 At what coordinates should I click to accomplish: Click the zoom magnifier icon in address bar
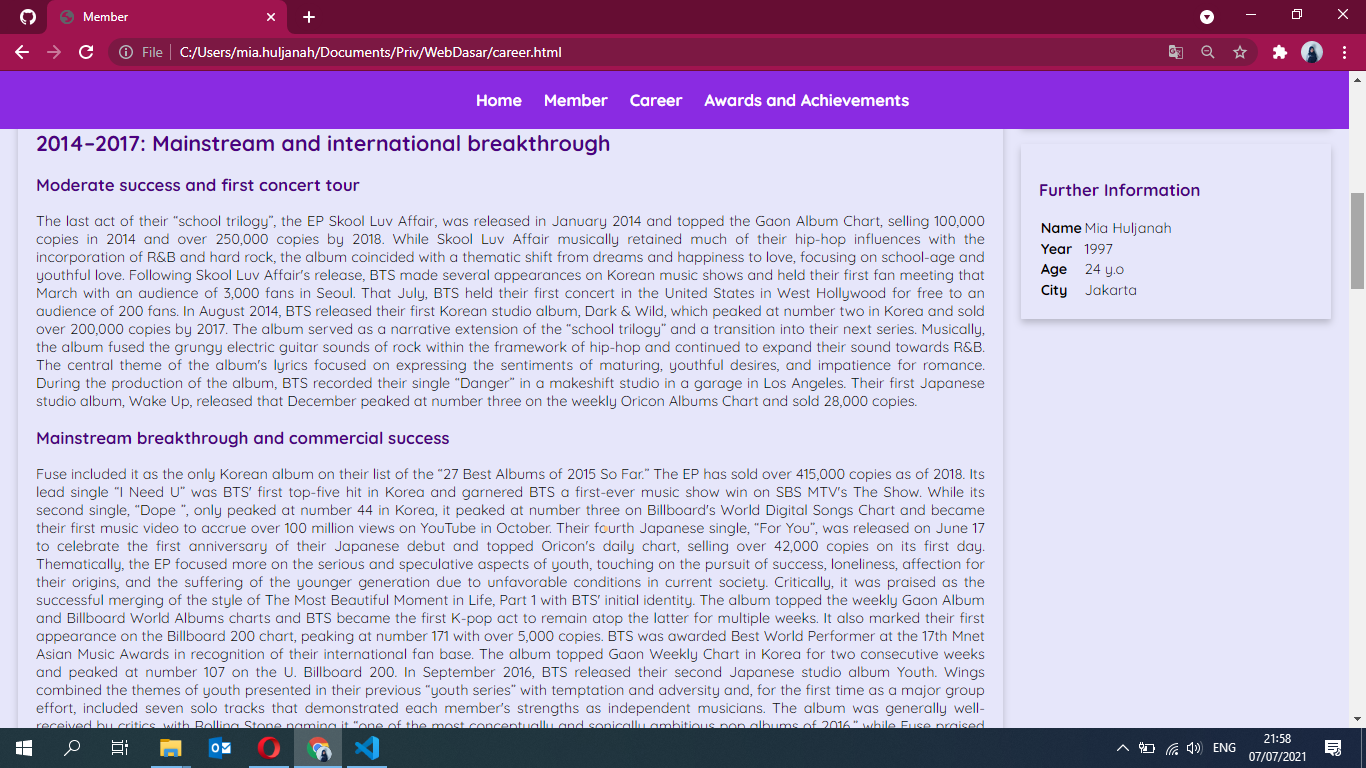1208,52
